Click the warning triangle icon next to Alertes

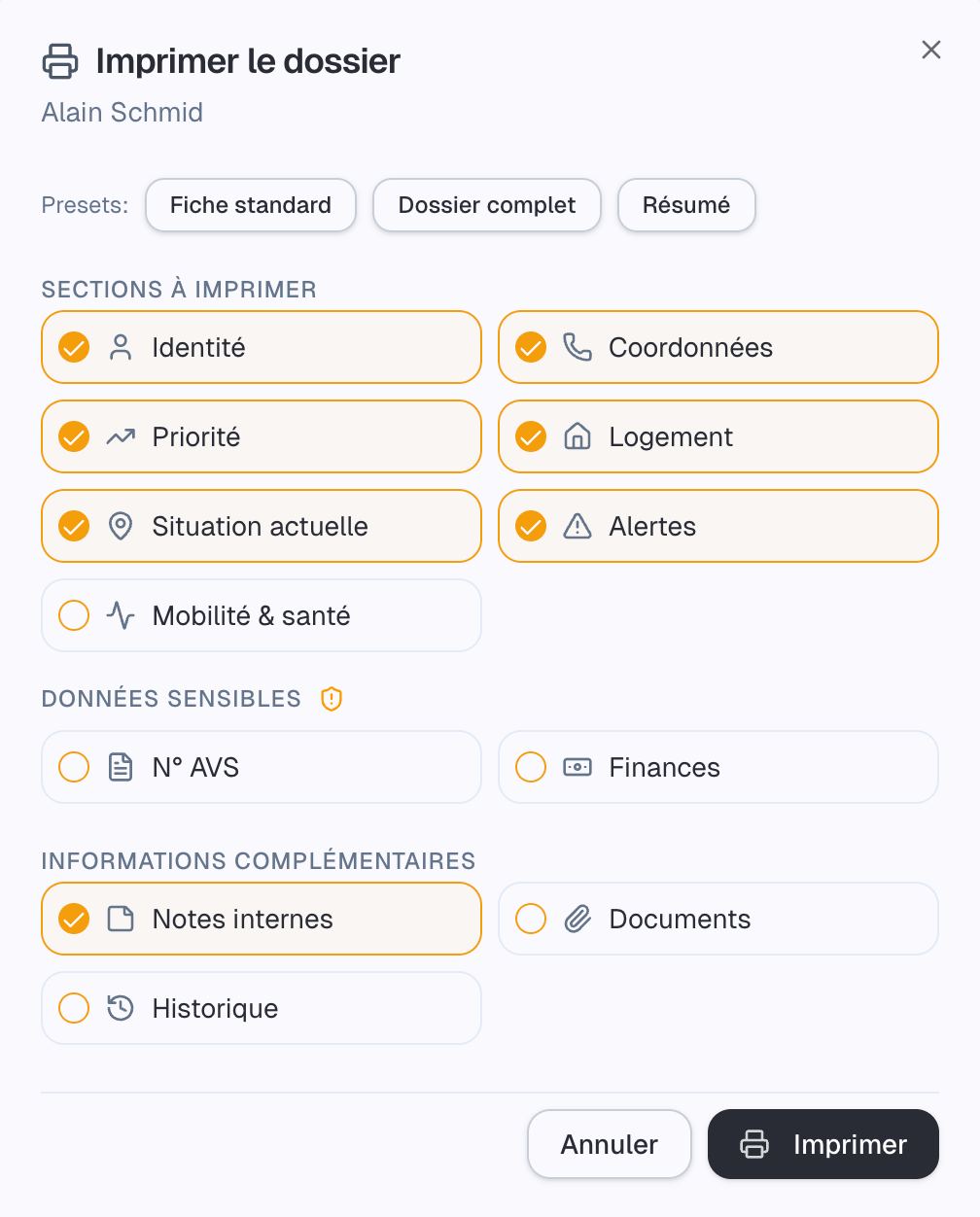pos(578,526)
